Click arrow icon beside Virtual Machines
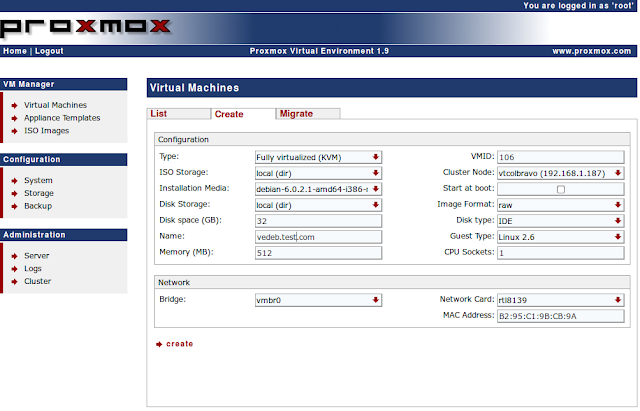 15,106
